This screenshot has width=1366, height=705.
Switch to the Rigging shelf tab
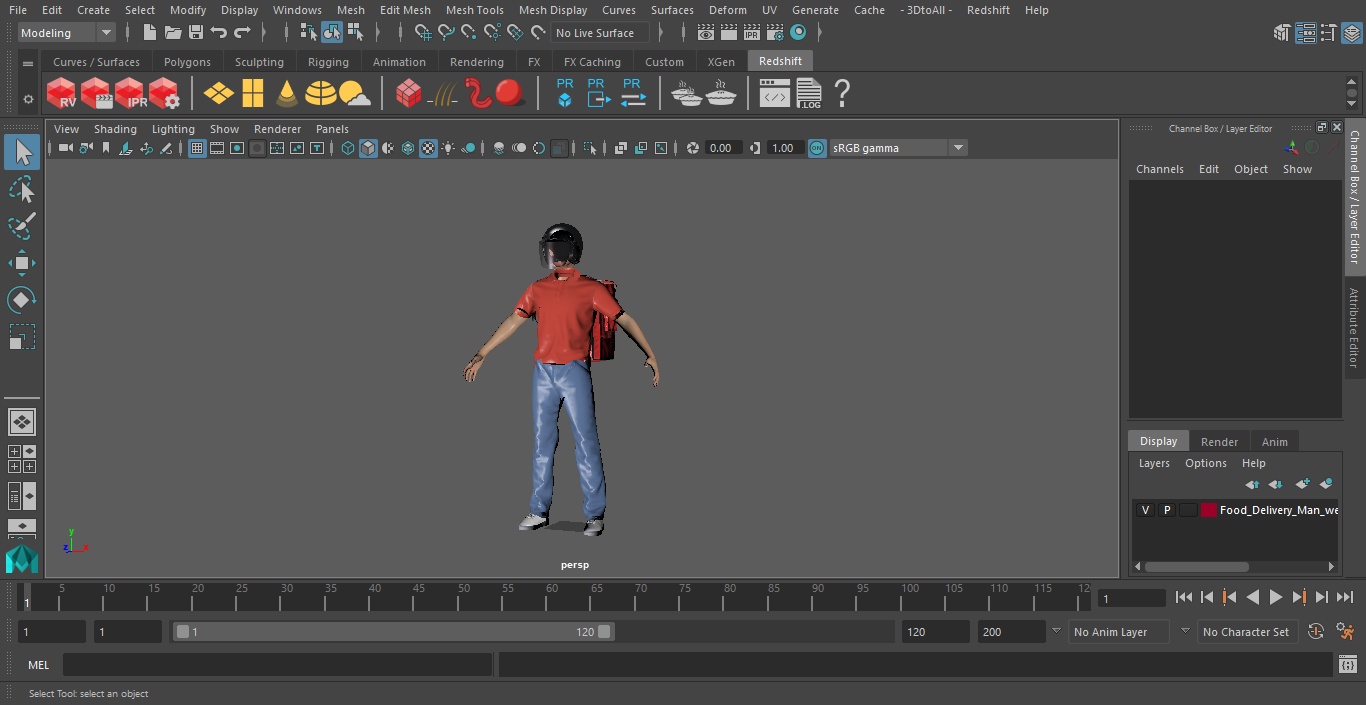point(328,62)
